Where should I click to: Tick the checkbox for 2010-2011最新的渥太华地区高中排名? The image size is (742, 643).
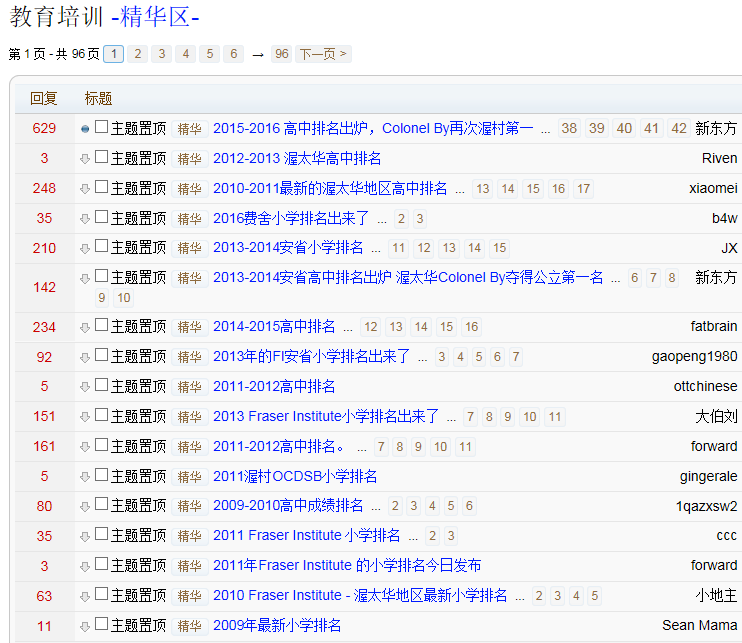101,188
